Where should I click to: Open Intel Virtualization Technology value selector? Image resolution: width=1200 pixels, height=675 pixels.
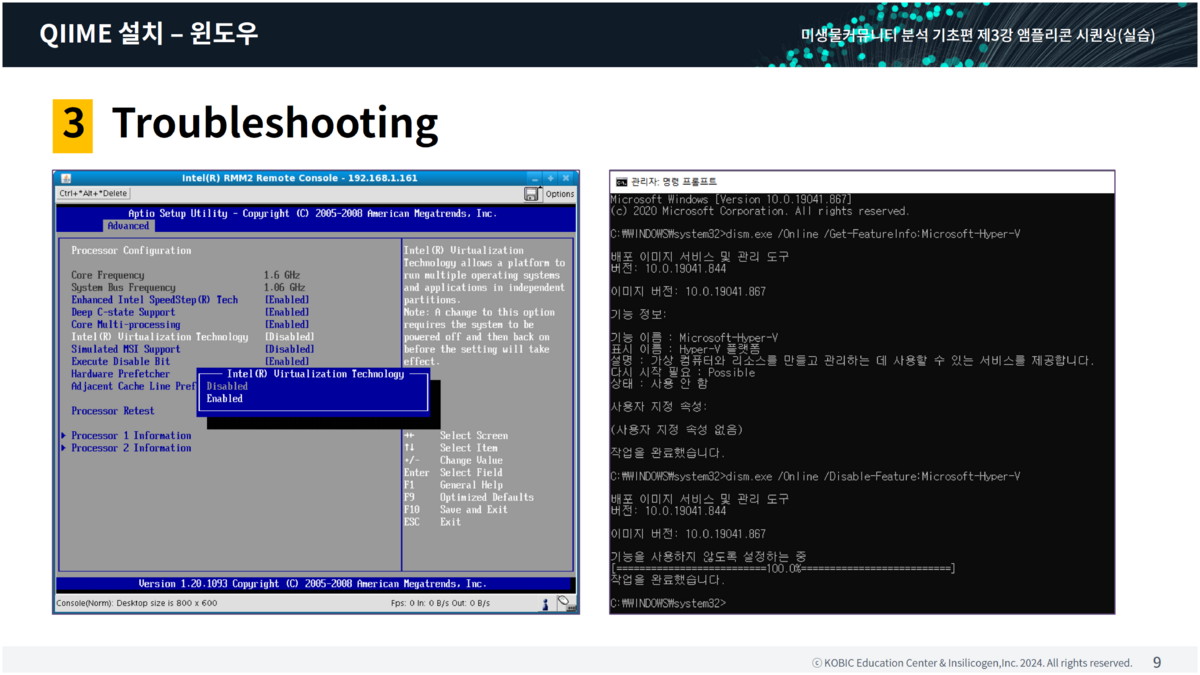coord(289,337)
